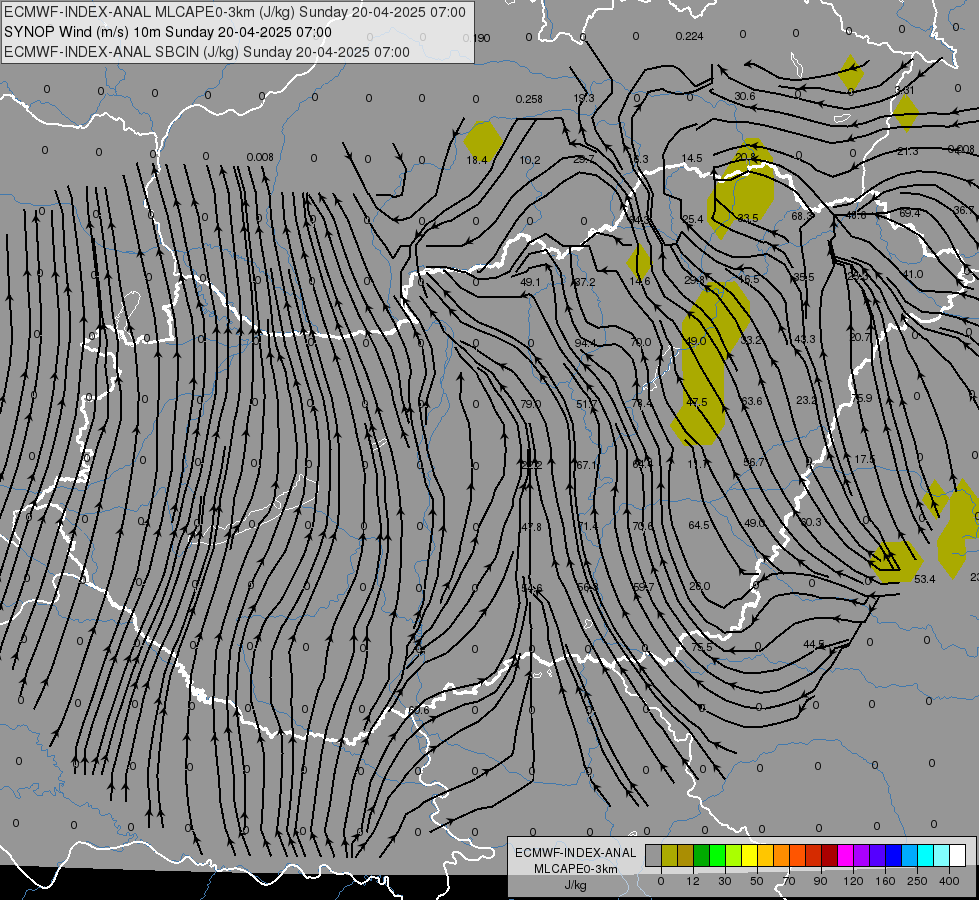Select the magenta legend swatch
The image size is (979, 900).
click(x=845, y=855)
